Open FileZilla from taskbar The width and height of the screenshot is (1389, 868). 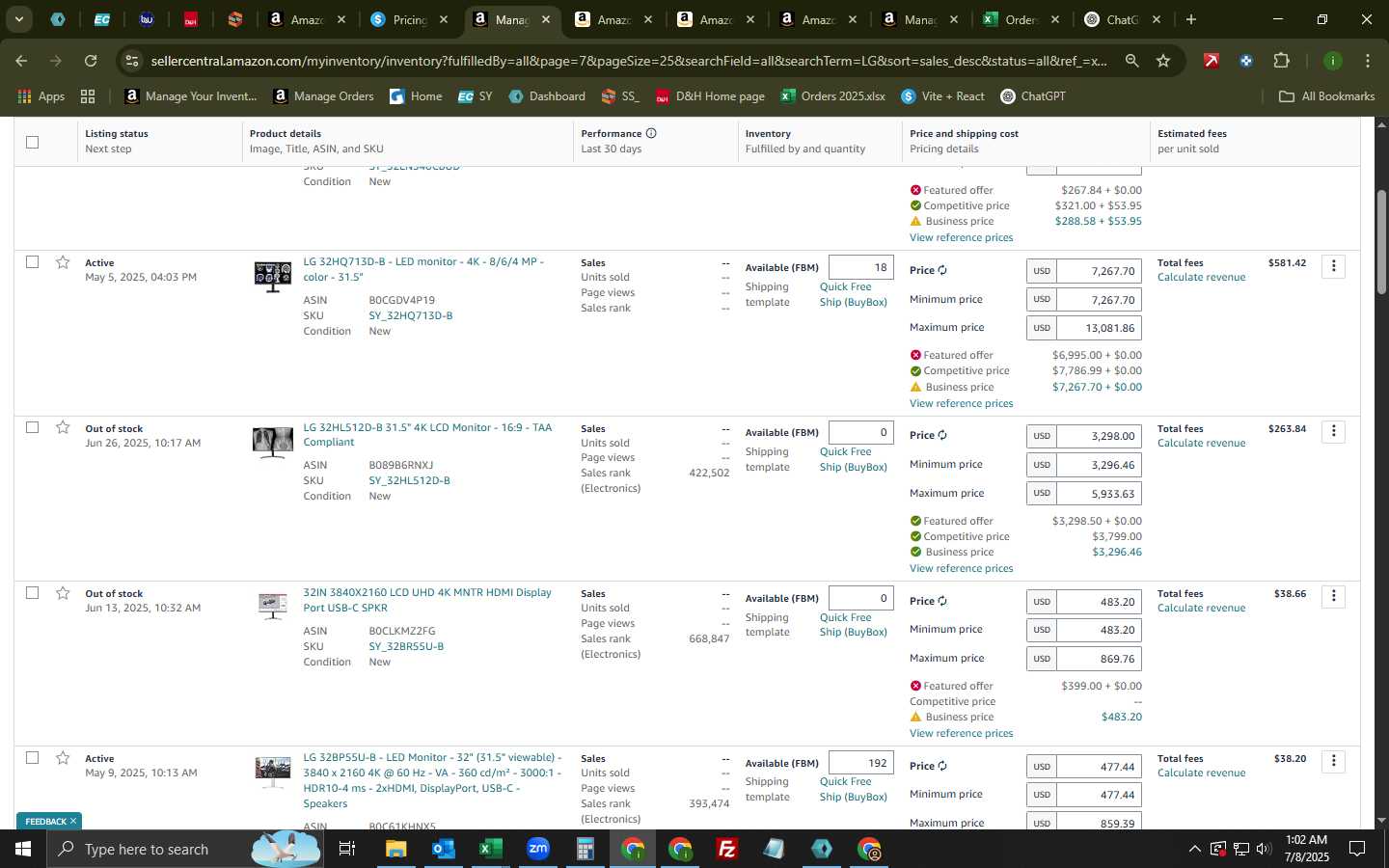tap(727, 849)
